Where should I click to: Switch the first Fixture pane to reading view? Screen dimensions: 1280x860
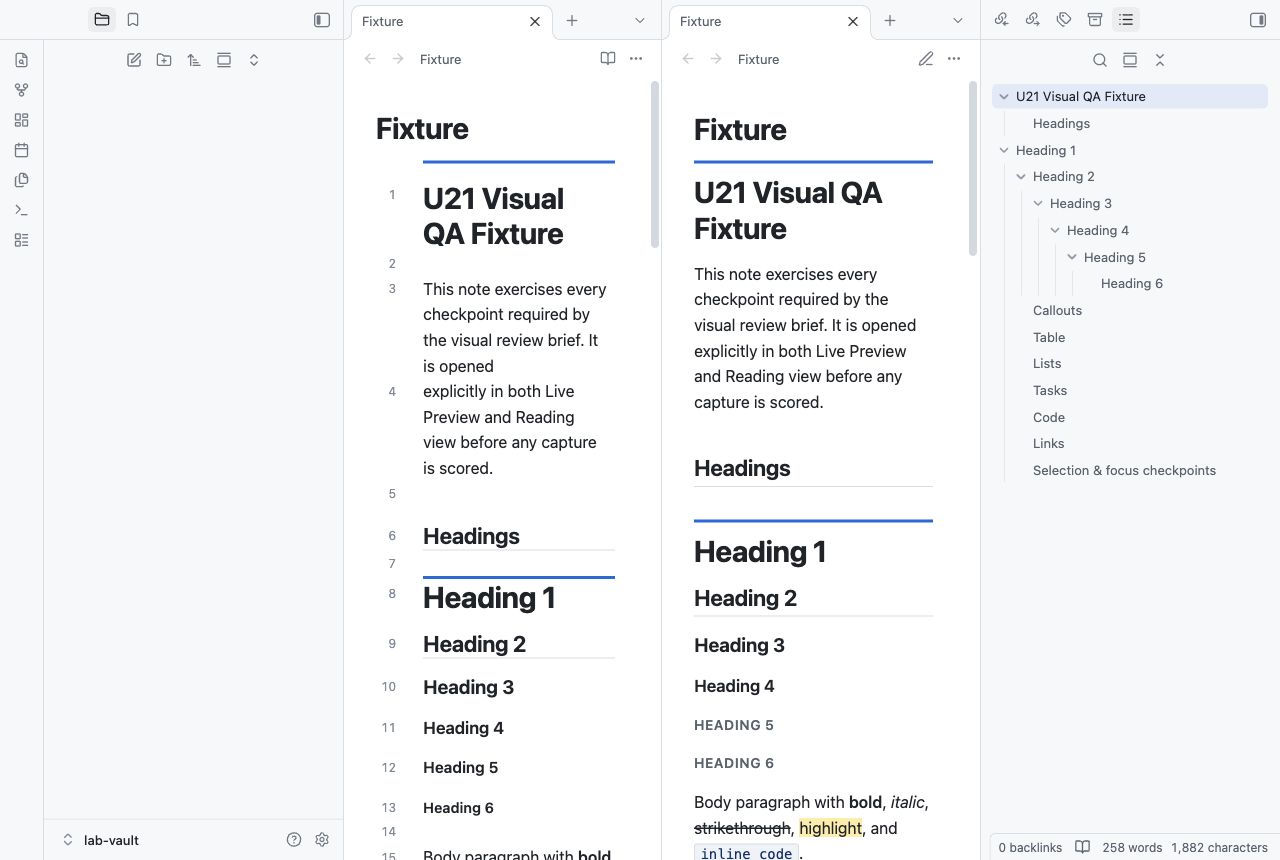608,59
